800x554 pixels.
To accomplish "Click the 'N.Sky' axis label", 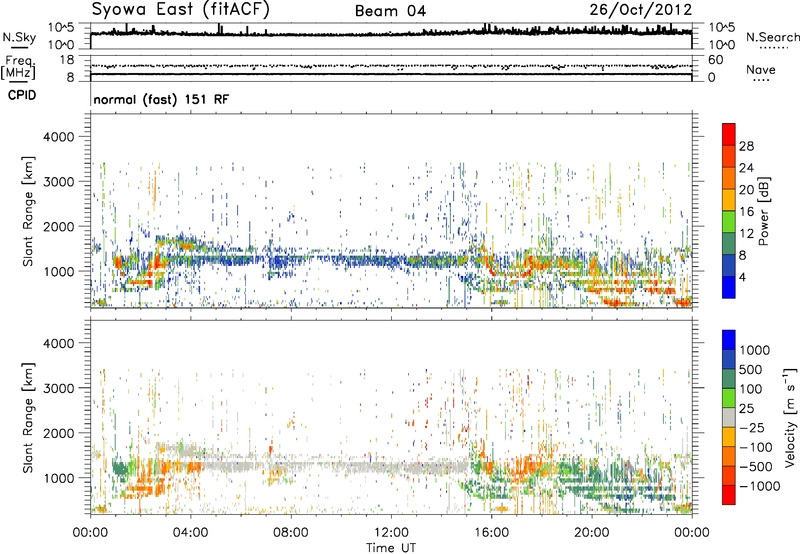I will [19, 37].
